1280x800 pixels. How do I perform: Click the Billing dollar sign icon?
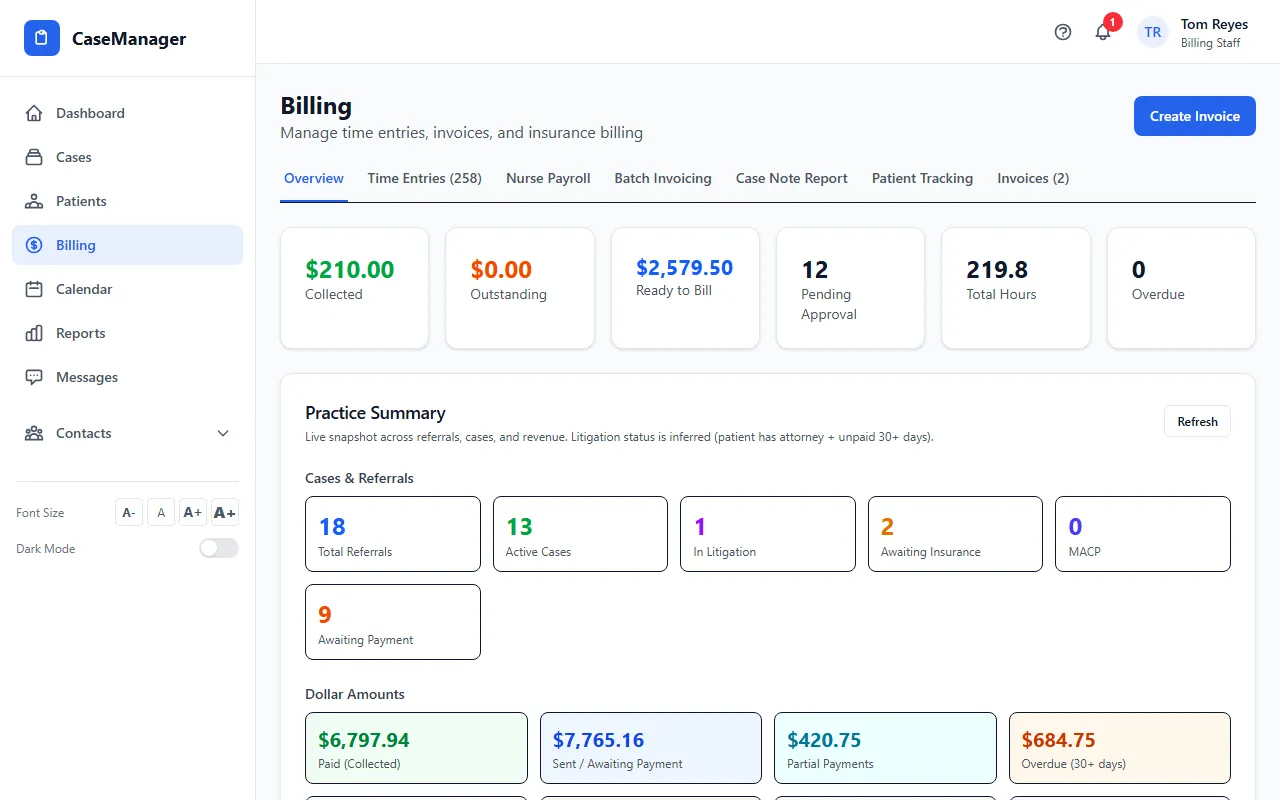tap(34, 245)
